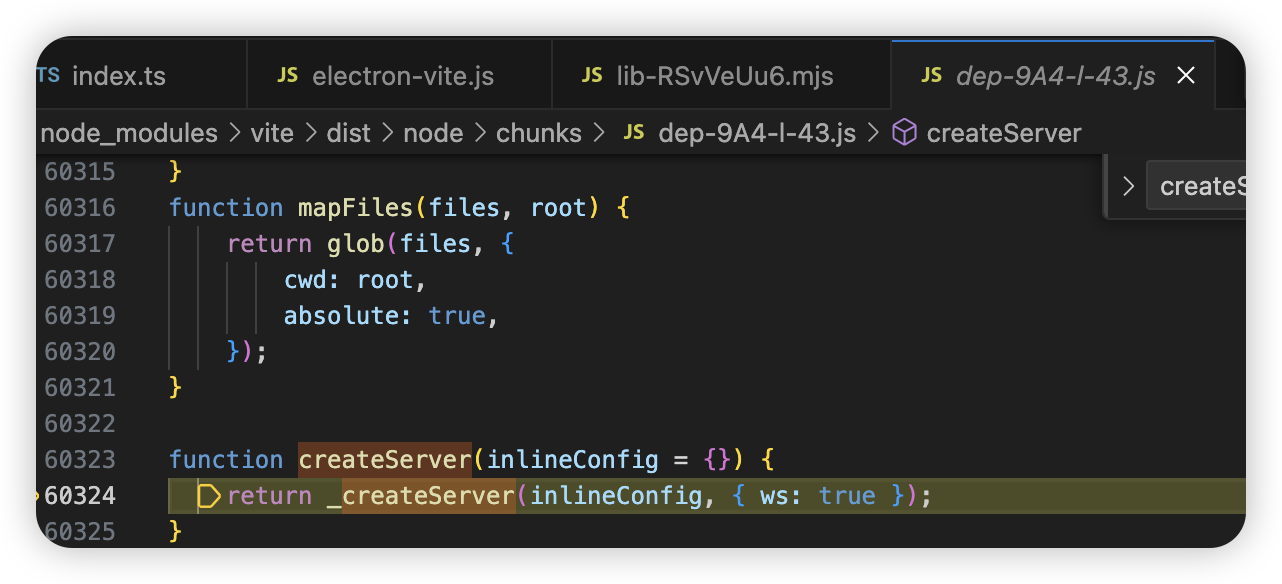
Task: Click inlineConfig parameter on line 60323
Action: pos(573,460)
